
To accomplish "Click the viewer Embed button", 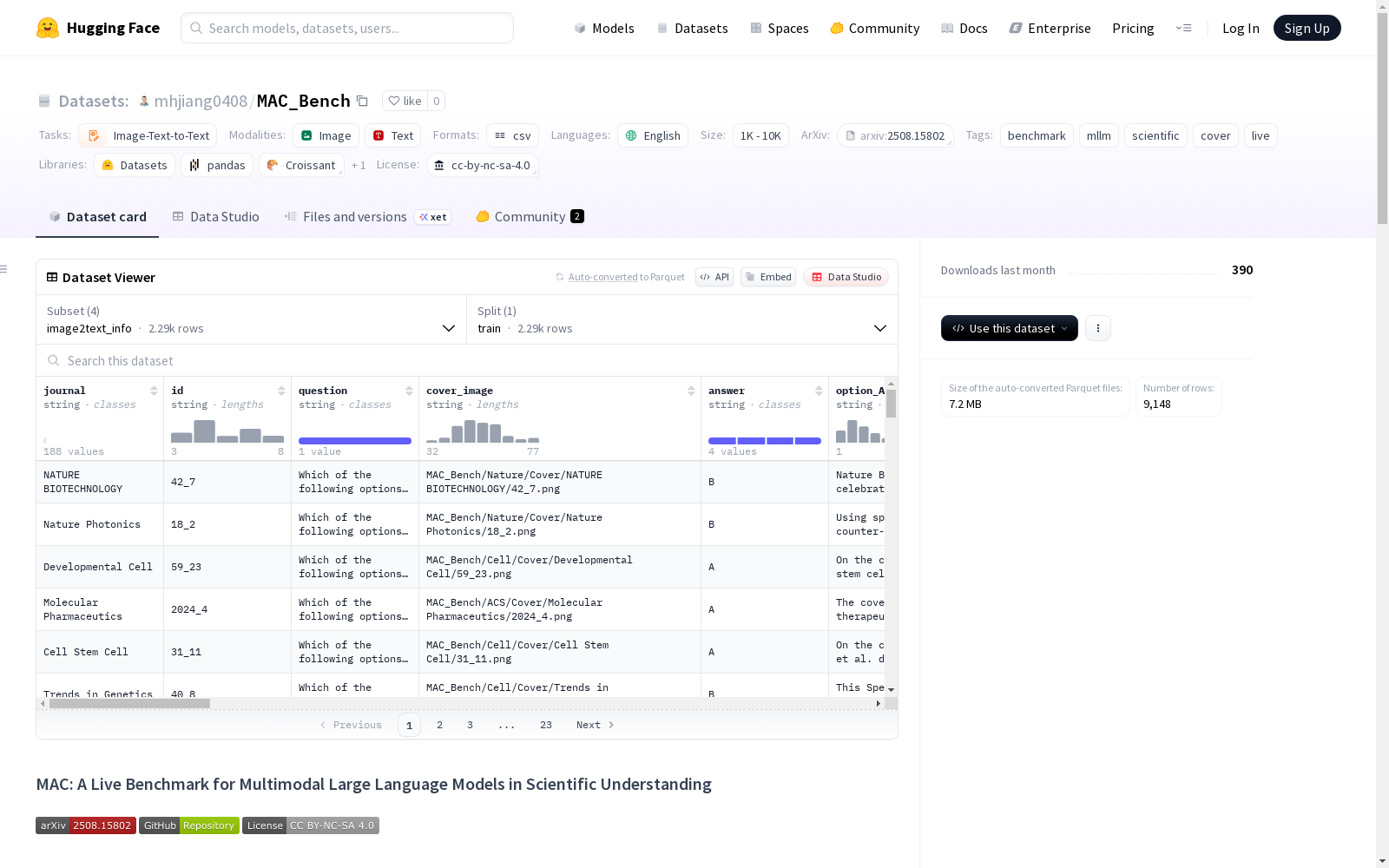I will click(x=768, y=277).
